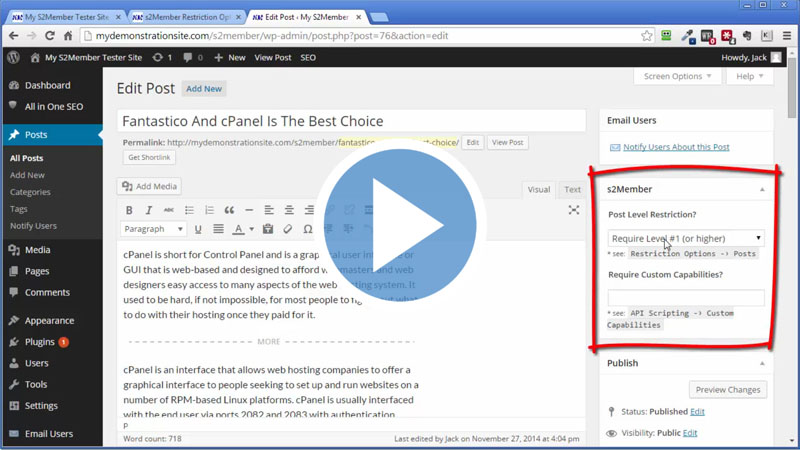Toggle italic formatting in the editor
This screenshot has height=450, width=800.
coord(149,210)
